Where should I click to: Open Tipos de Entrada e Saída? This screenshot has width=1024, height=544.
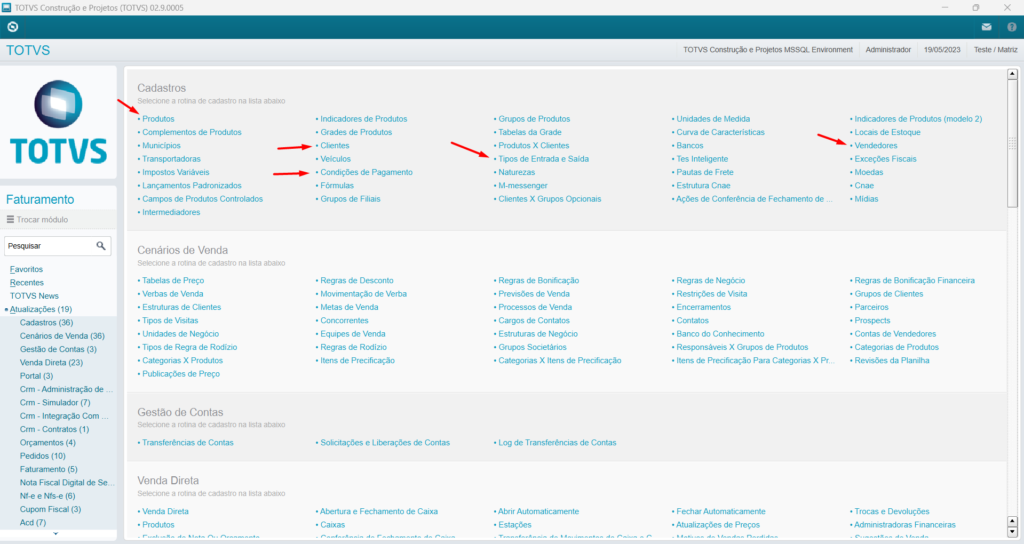point(543,159)
